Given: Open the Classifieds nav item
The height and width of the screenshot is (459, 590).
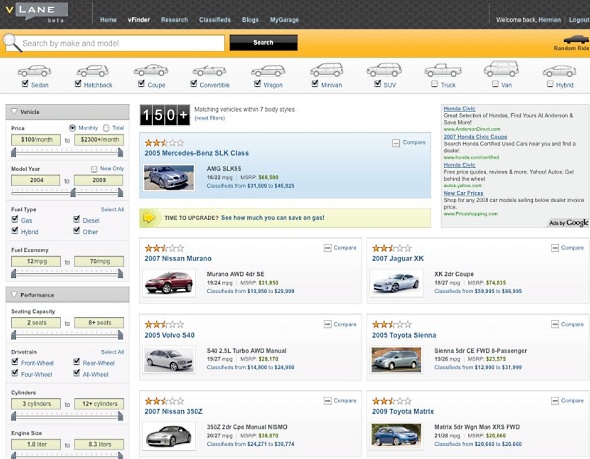Looking at the screenshot, I should click(214, 20).
